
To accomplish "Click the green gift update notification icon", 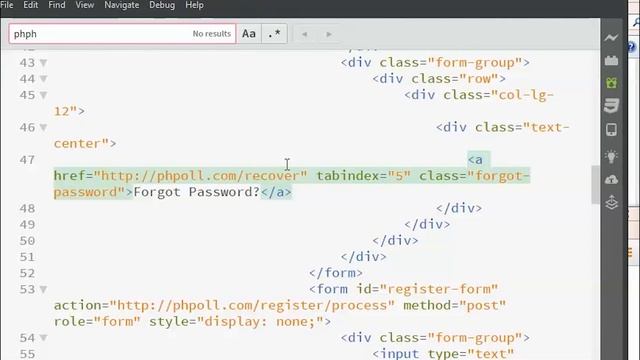I will pos(611,83).
